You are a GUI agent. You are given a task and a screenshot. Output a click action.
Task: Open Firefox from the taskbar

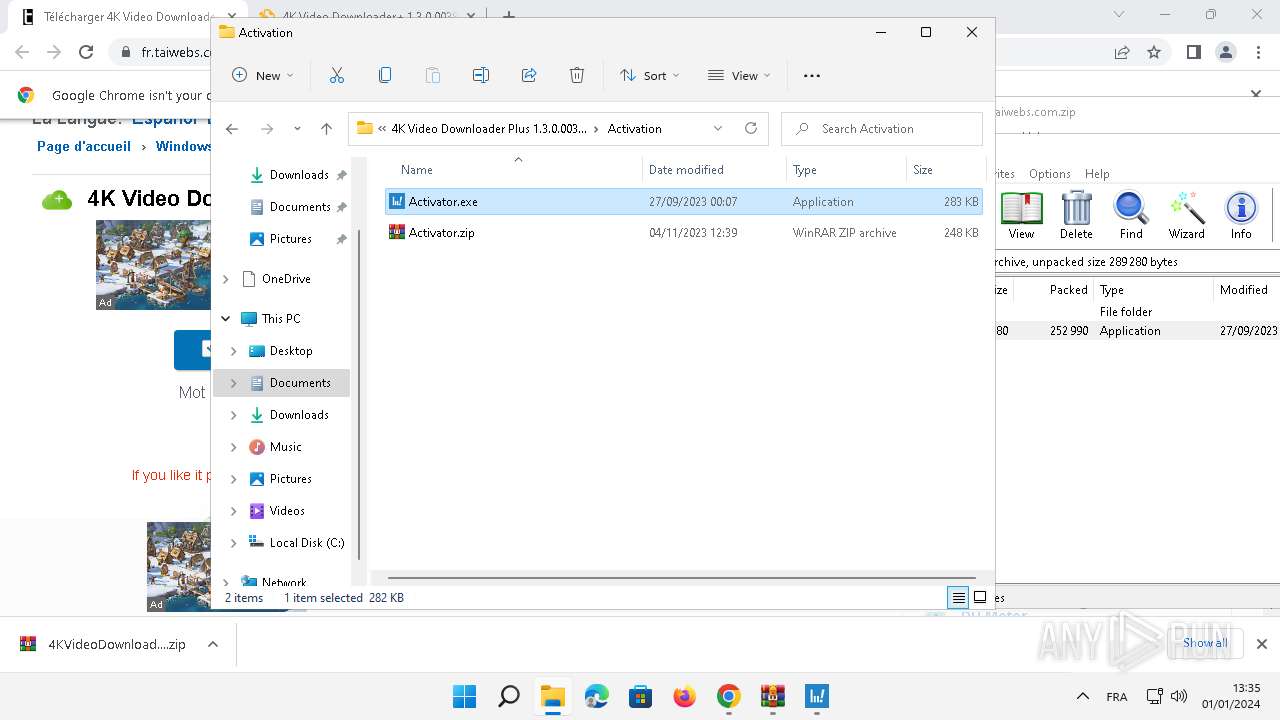coord(685,696)
